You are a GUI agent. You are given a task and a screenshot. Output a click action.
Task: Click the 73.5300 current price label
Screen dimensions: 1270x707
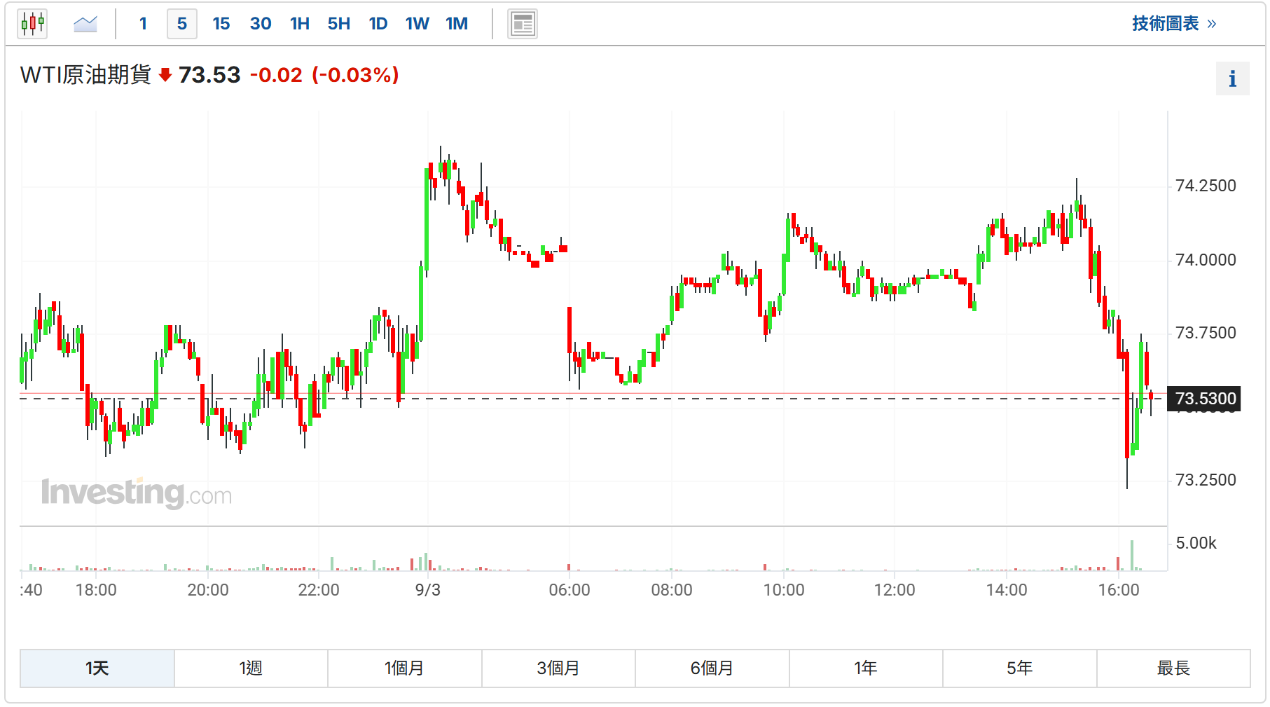(x=1205, y=399)
